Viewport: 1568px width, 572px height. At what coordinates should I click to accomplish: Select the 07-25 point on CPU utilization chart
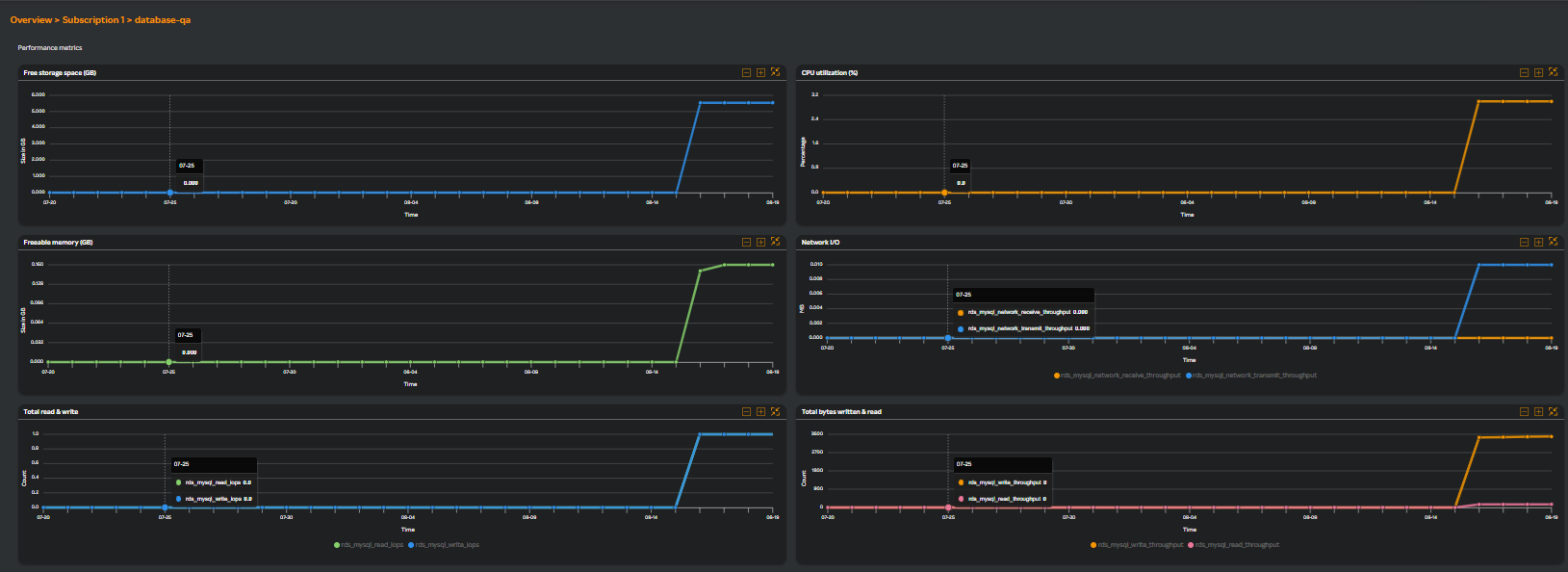944,193
